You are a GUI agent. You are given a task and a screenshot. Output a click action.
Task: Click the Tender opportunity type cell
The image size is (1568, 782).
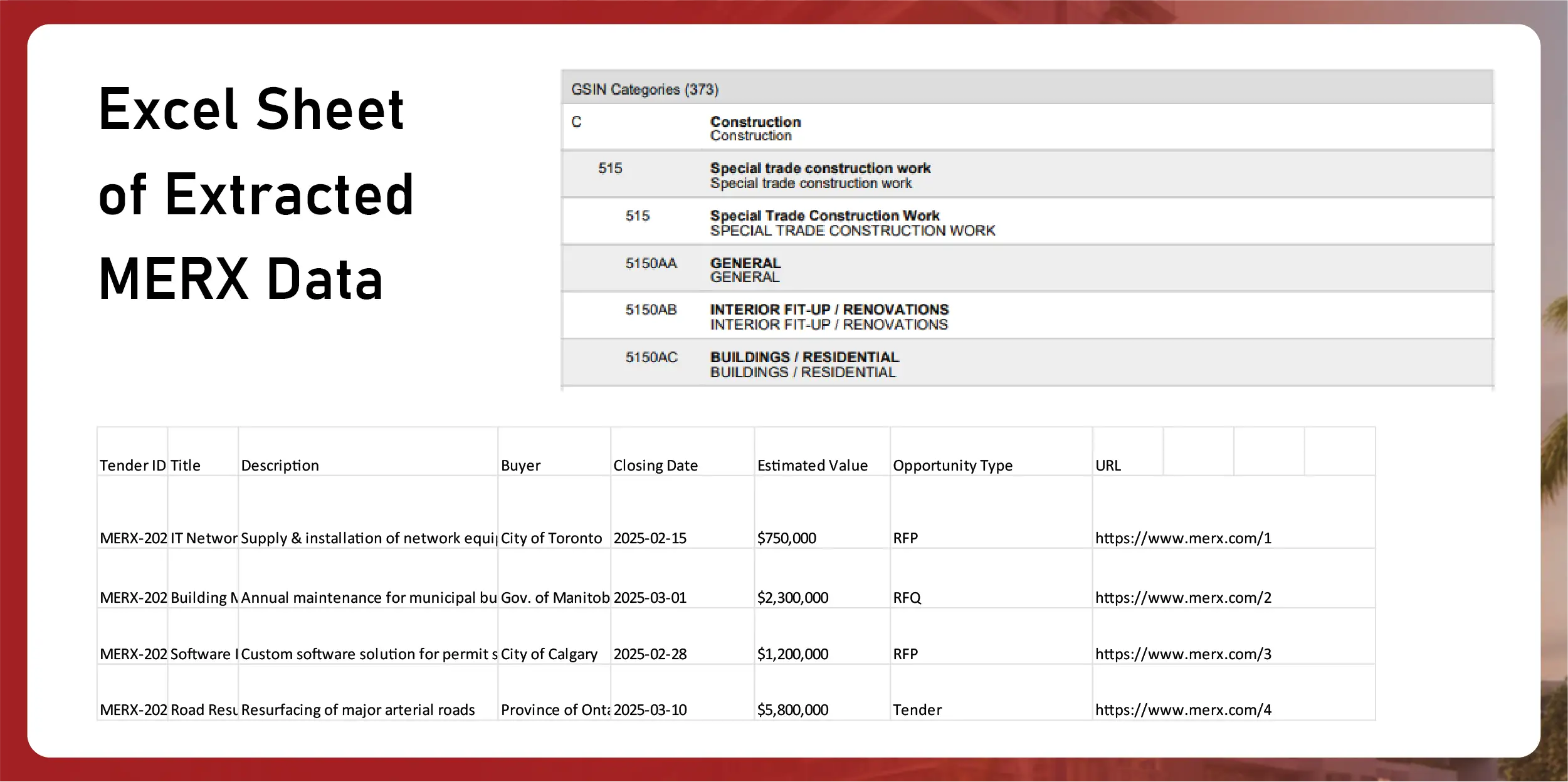click(x=917, y=710)
